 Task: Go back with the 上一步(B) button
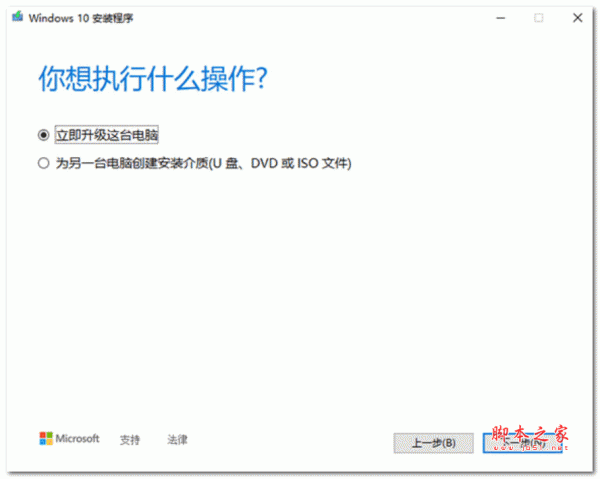click(x=434, y=443)
